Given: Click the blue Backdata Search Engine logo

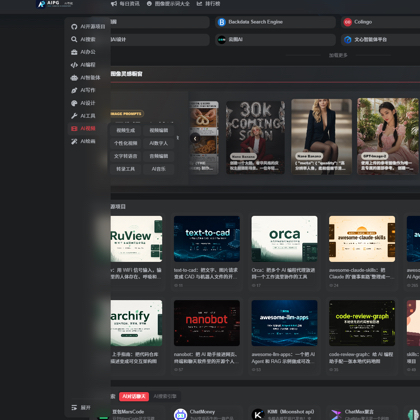Looking at the screenshot, I should 222,22.
